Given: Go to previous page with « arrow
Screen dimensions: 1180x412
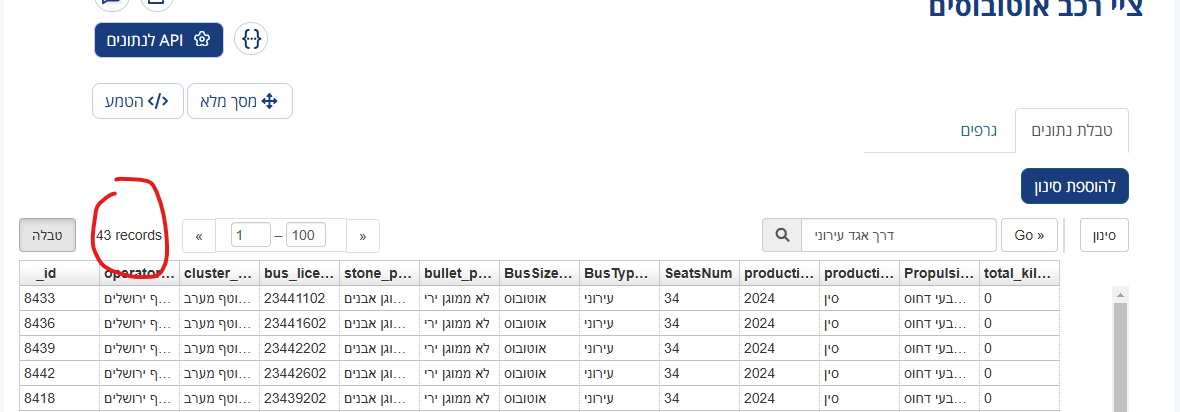Looking at the screenshot, I should [200, 236].
